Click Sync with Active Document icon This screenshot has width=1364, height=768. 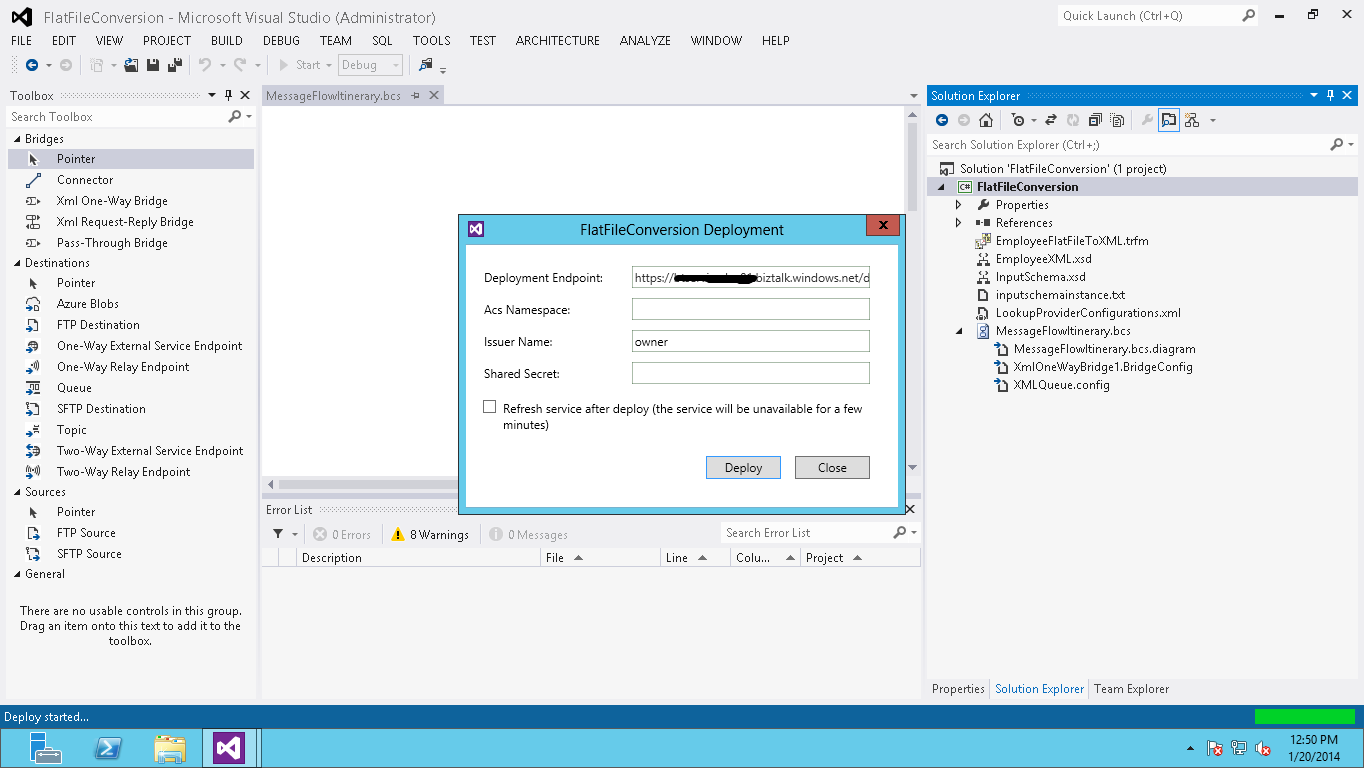point(1051,120)
